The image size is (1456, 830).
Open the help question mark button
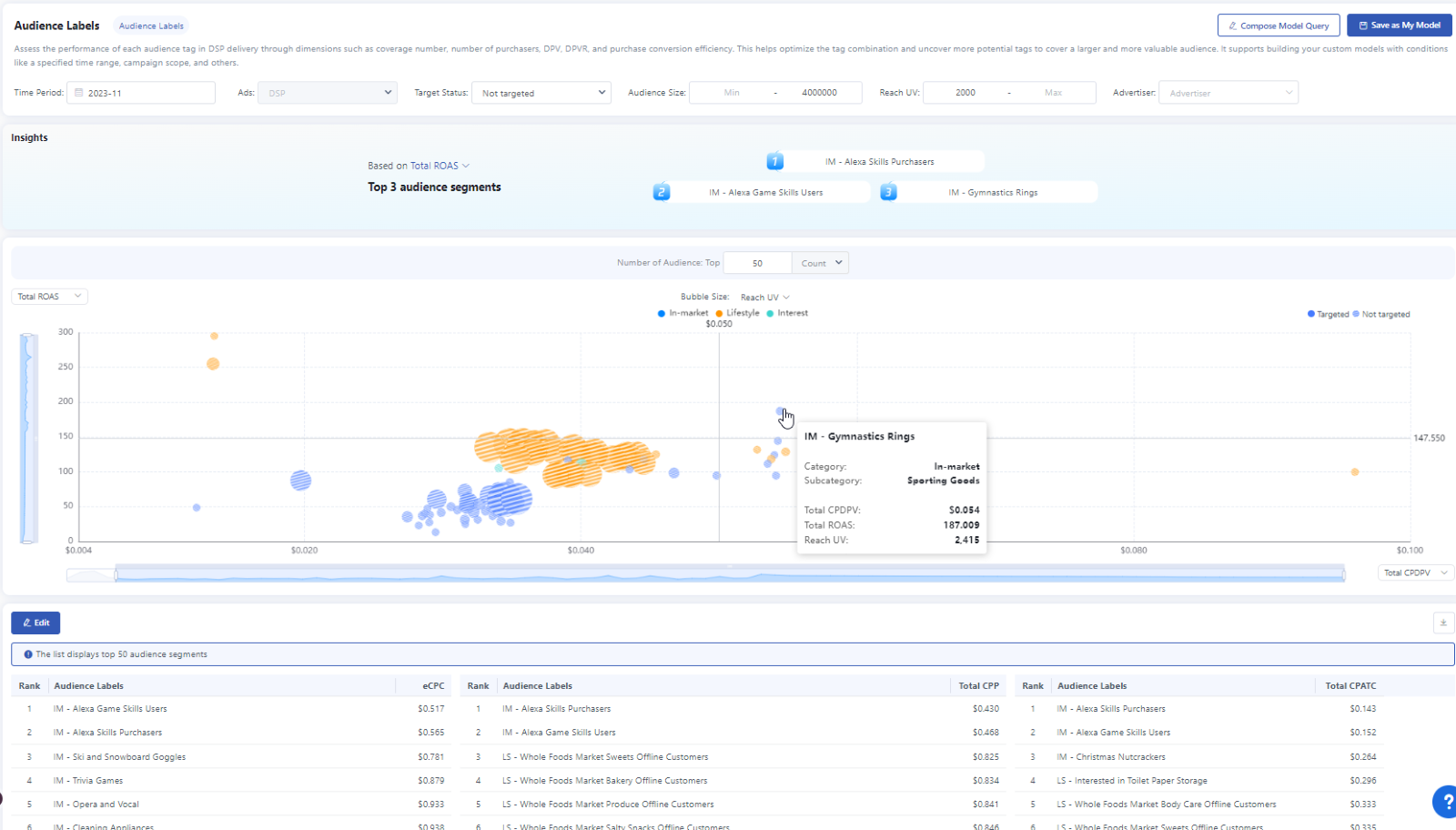pyautogui.click(x=1445, y=802)
